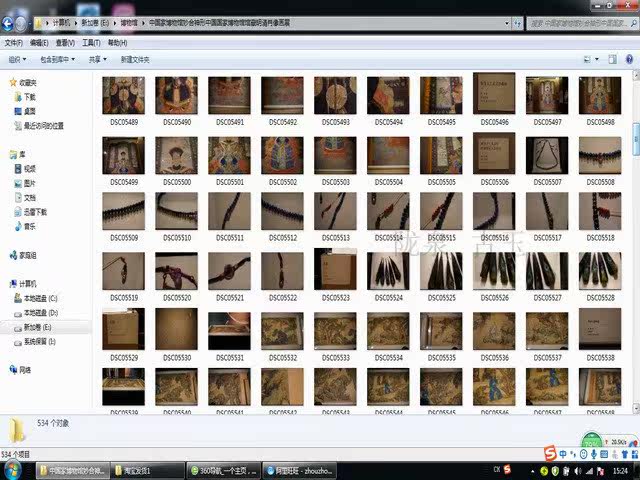Select 新加卷 (E:) in the address breadcrumb

coord(95,23)
